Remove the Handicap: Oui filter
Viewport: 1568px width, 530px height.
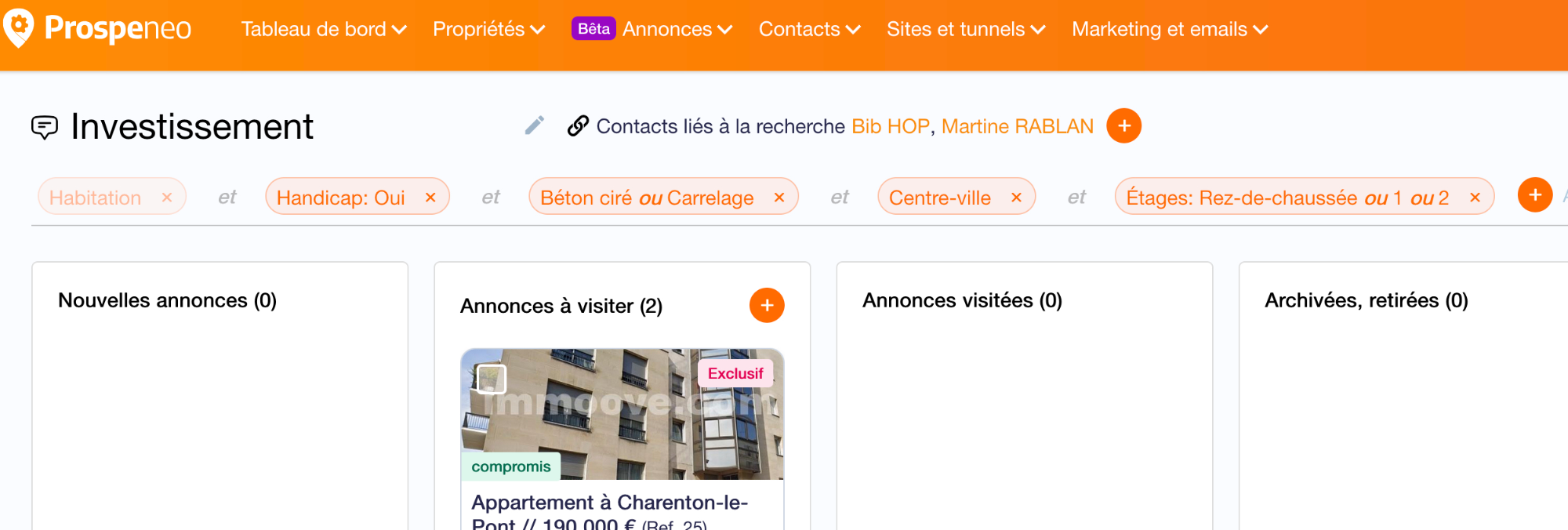(430, 198)
